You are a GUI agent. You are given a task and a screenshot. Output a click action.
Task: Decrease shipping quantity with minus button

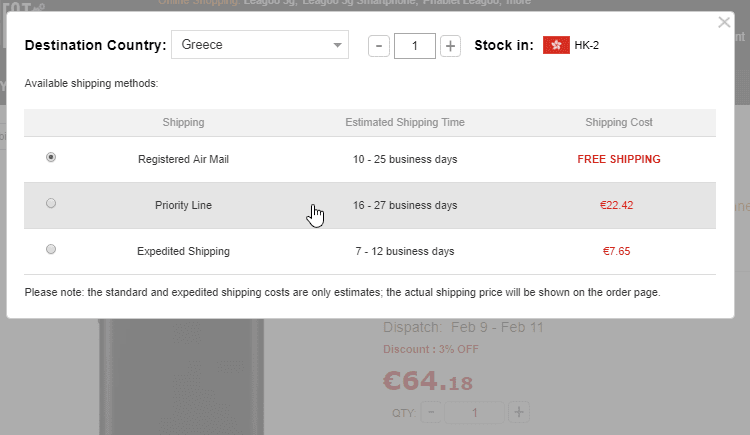click(379, 45)
